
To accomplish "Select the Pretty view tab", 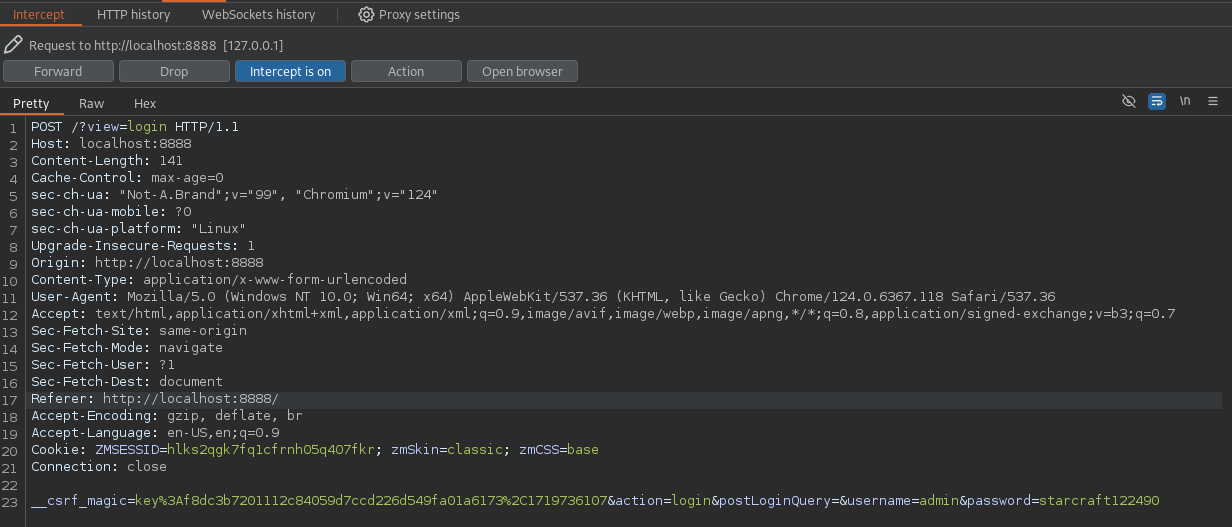I will tap(31, 104).
